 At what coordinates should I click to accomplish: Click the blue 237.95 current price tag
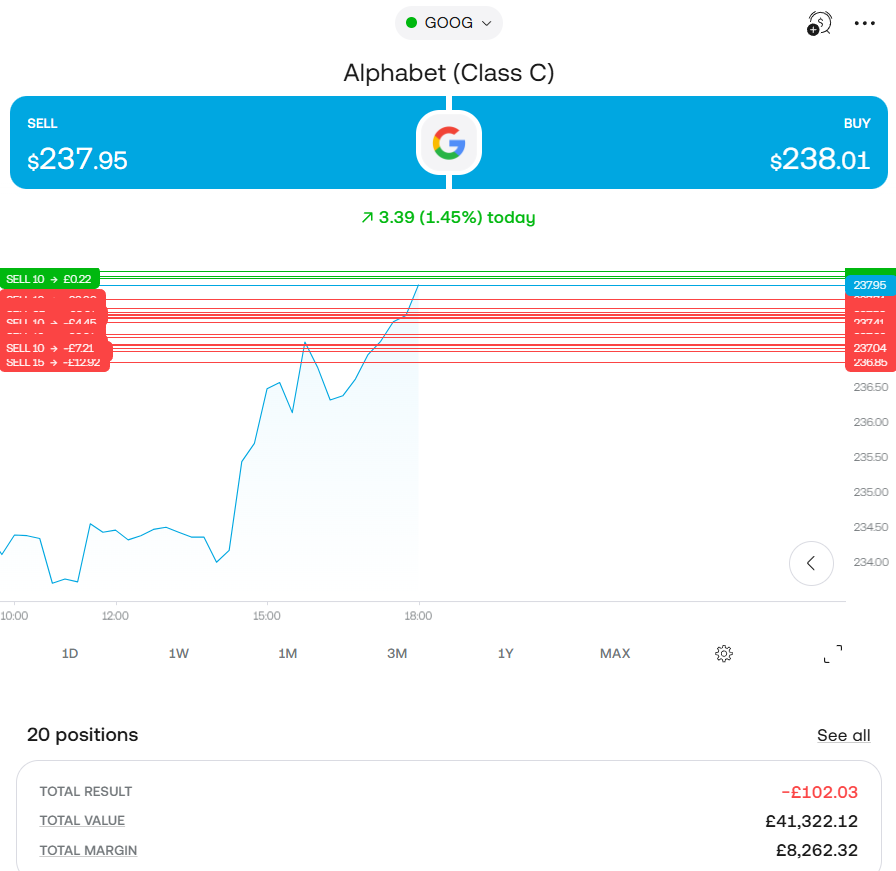870,285
